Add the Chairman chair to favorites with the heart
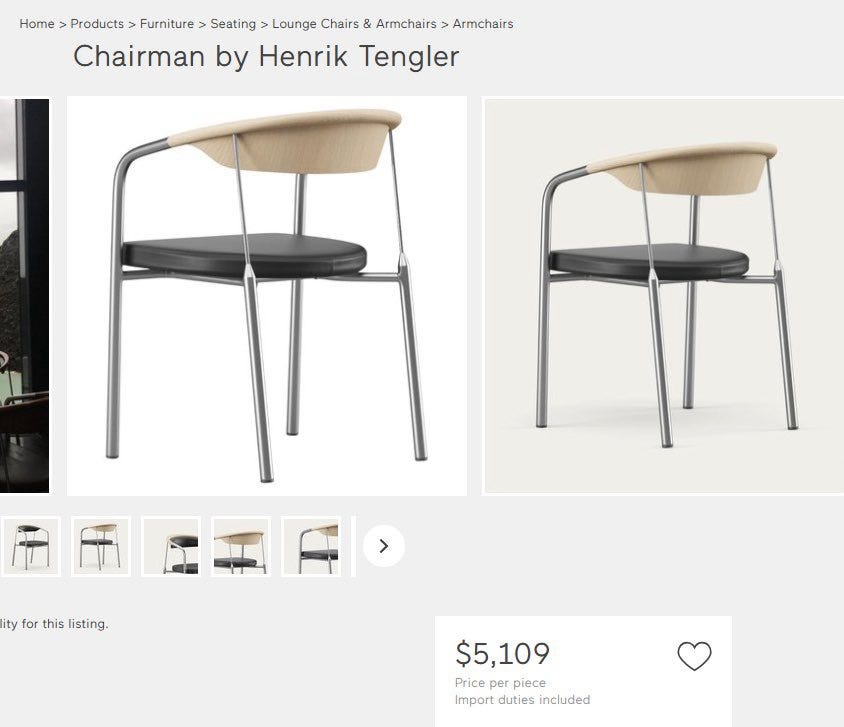Screen dimensions: 844x727 coord(694,656)
